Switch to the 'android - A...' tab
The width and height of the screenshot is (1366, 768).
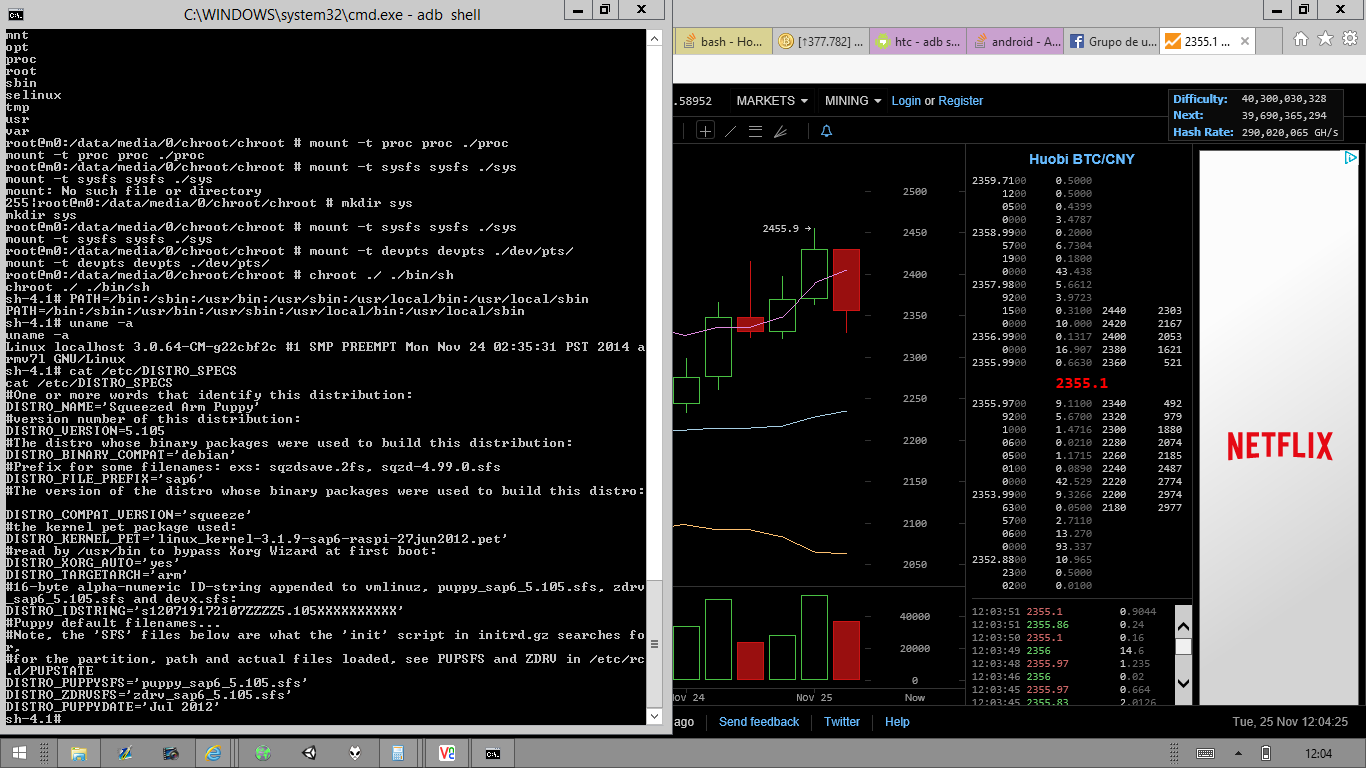pyautogui.click(x=1015, y=42)
